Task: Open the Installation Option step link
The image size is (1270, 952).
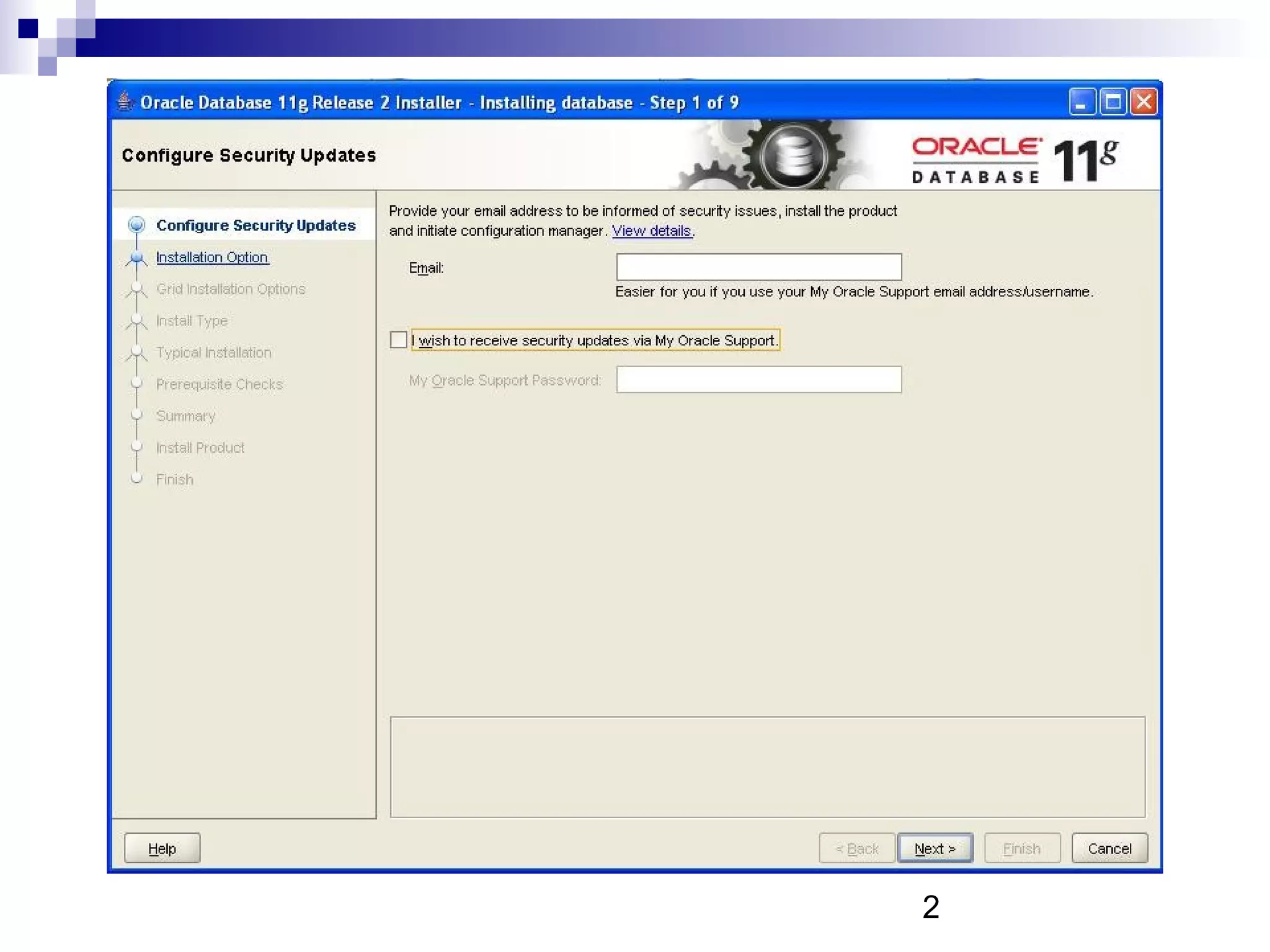Action: tap(212, 257)
